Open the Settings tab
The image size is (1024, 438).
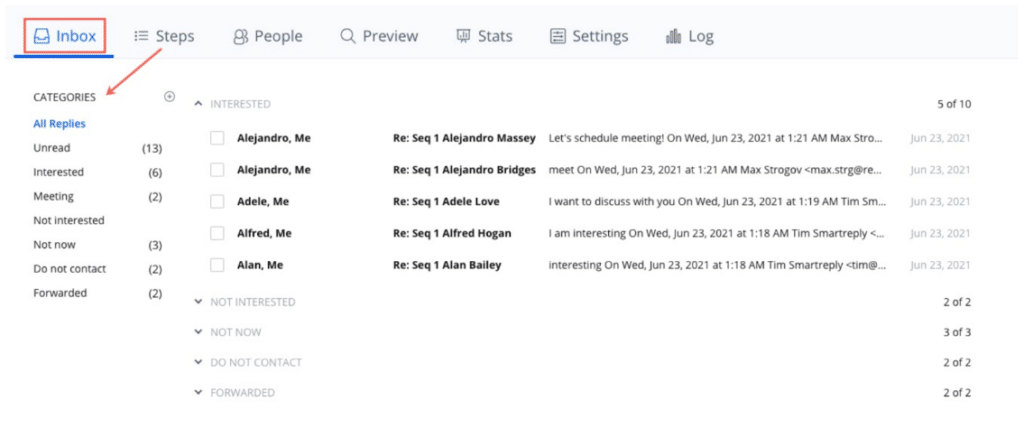pyautogui.click(x=600, y=36)
